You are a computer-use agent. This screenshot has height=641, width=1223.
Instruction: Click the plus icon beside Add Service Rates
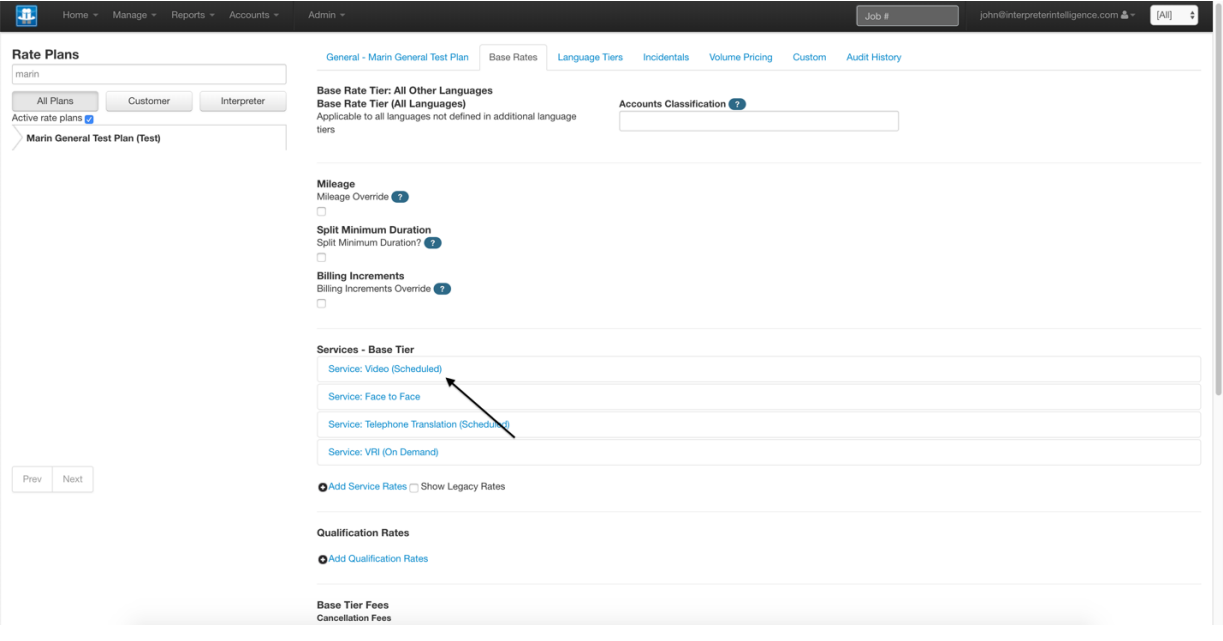322,486
